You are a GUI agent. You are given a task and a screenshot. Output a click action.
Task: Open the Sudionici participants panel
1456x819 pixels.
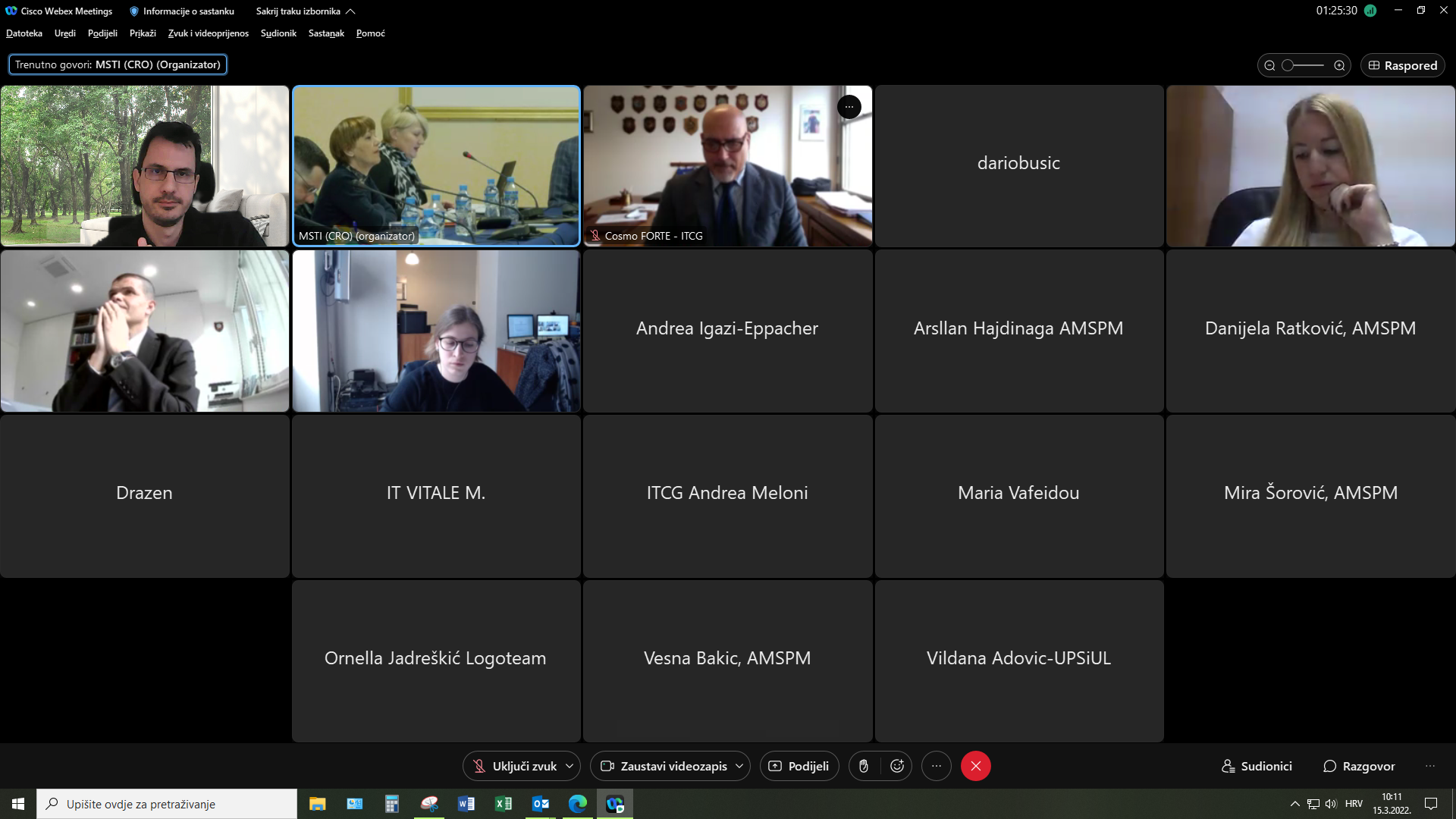[1257, 766]
